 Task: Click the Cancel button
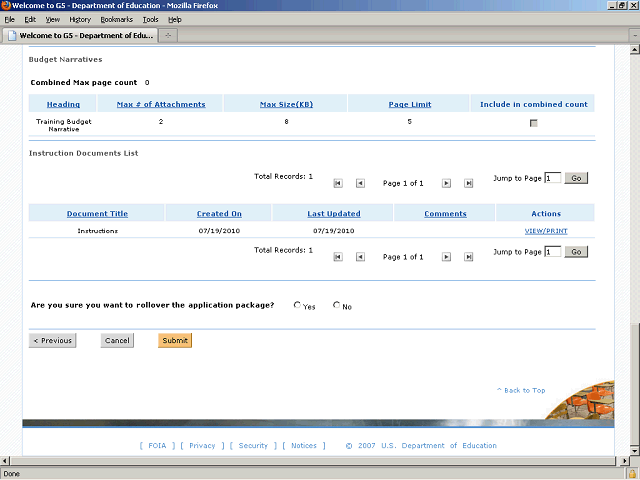click(117, 340)
